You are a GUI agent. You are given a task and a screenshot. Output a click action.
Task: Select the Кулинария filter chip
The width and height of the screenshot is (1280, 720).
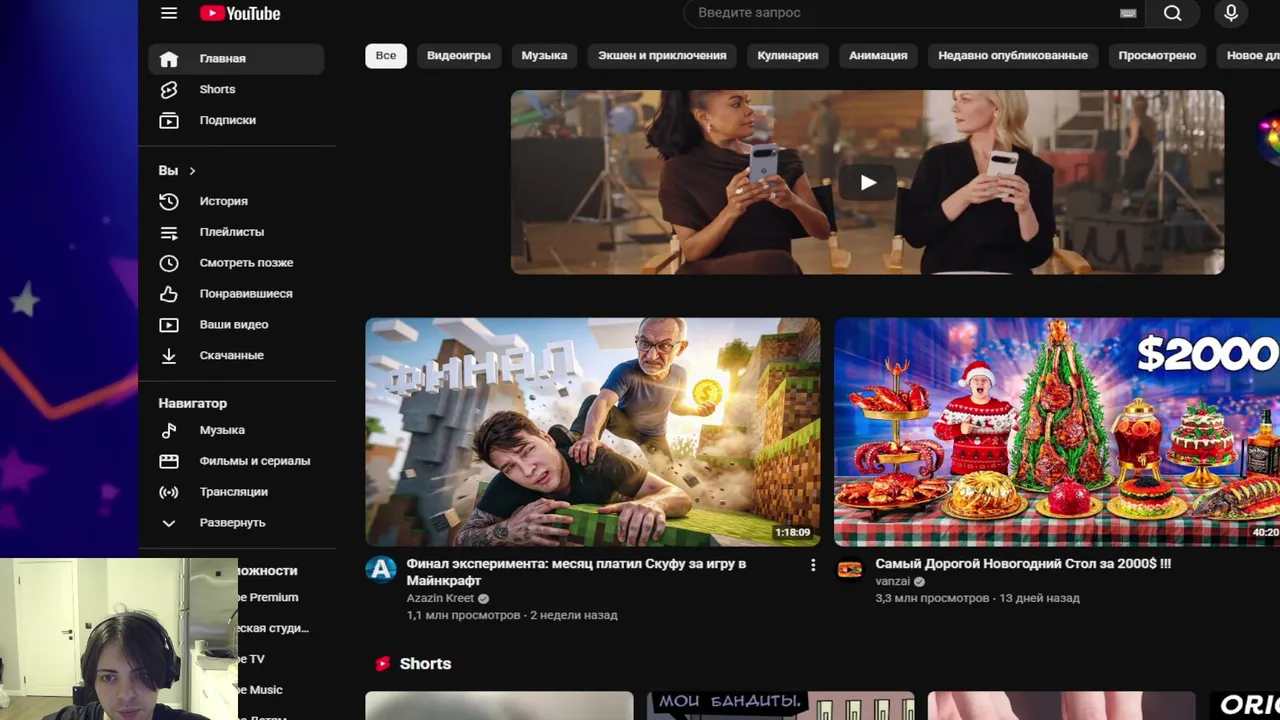(x=788, y=56)
